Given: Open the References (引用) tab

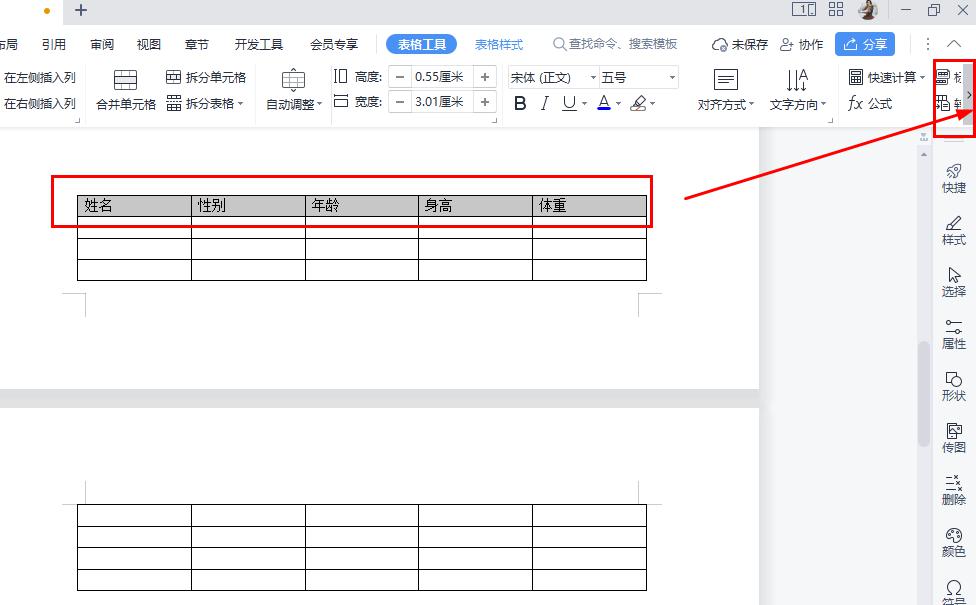Looking at the screenshot, I should point(54,44).
